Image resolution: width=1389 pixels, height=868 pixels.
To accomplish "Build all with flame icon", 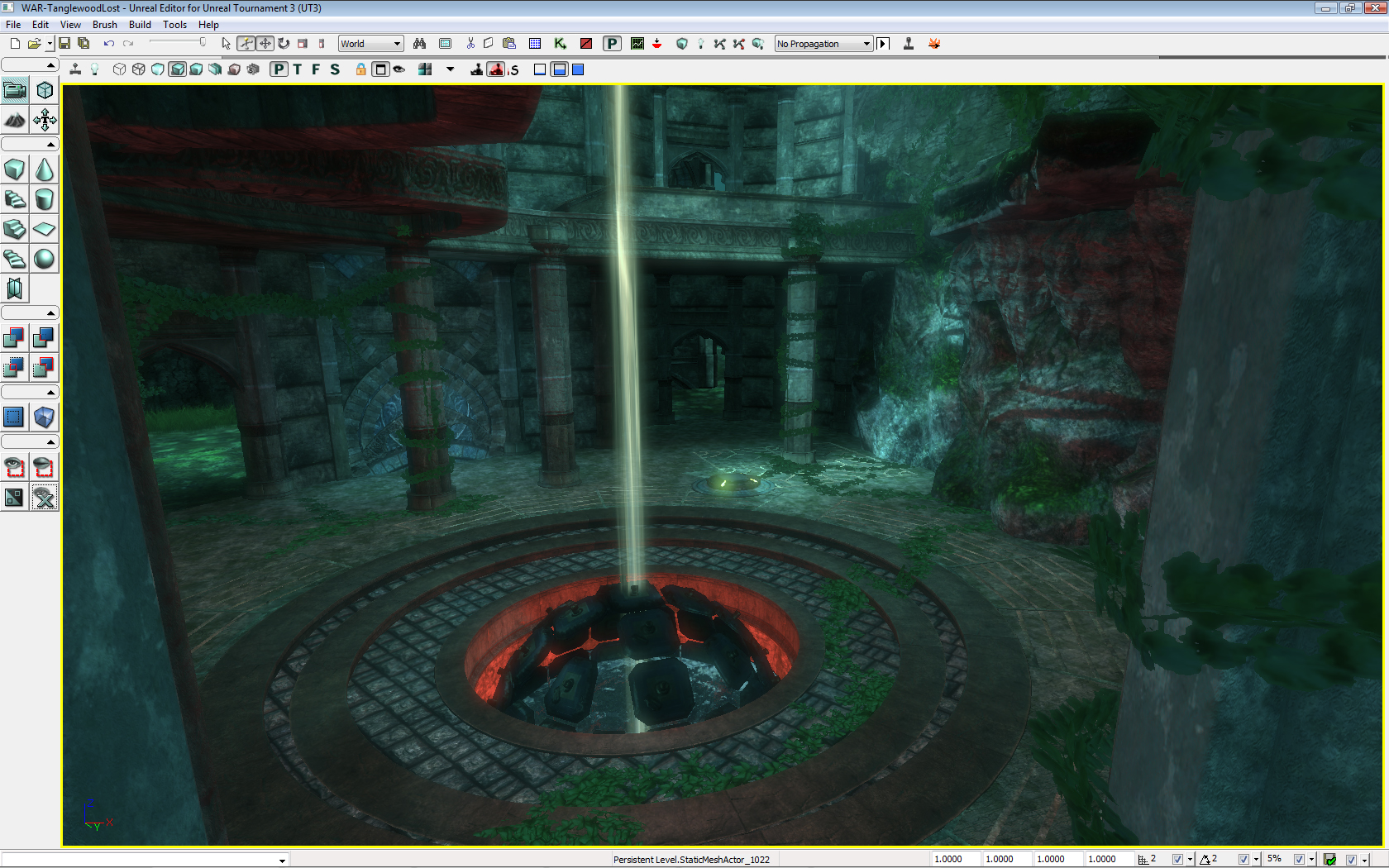I will point(934,44).
